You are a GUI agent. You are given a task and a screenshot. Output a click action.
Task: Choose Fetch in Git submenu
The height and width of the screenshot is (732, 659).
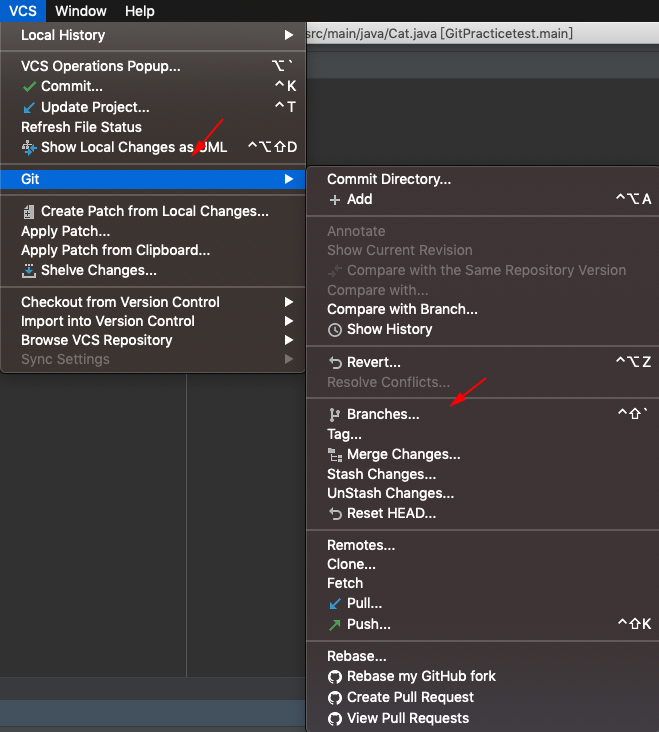[x=483, y=584]
